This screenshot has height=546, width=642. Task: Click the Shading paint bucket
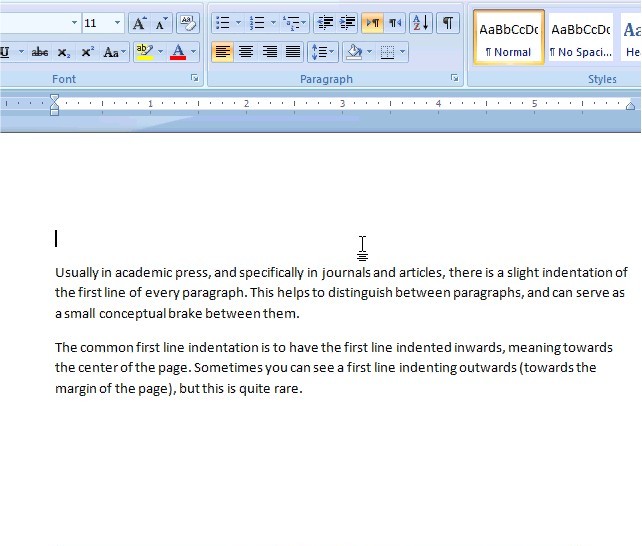tap(354, 52)
